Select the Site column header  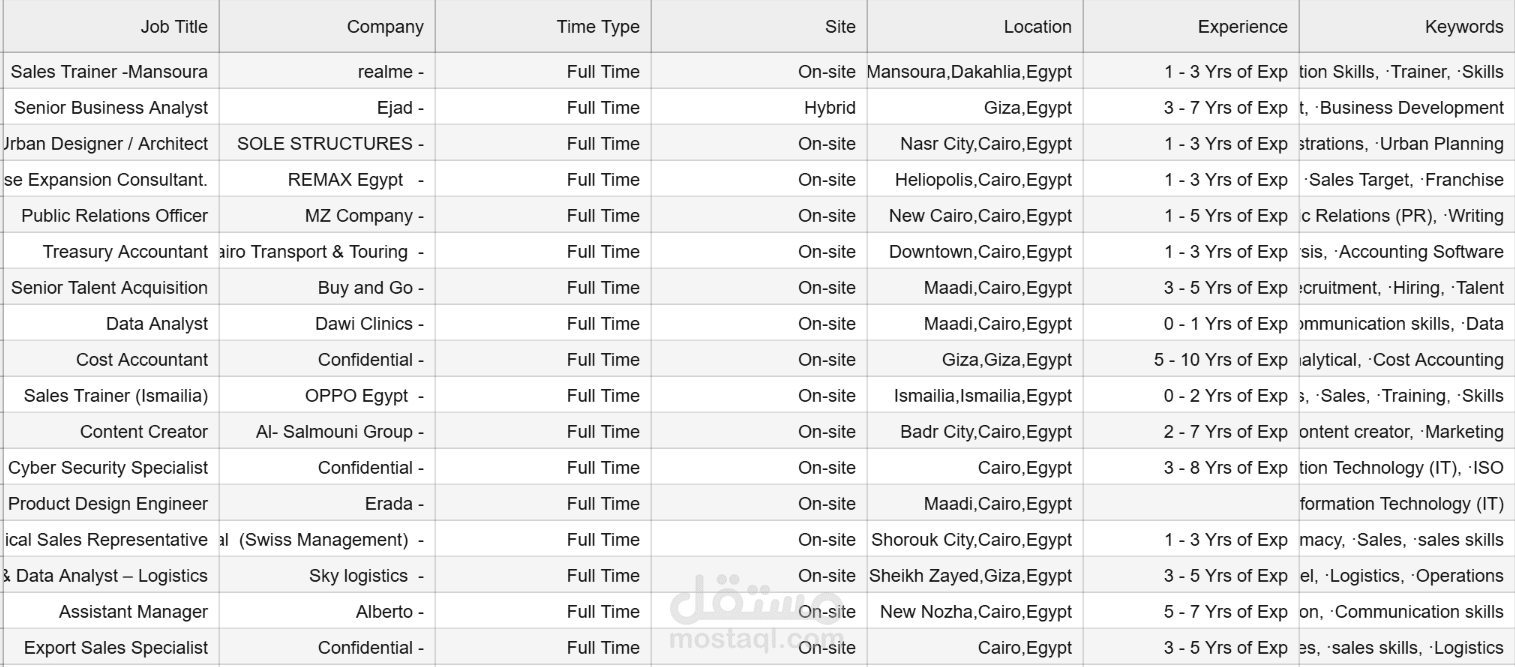tap(759, 27)
